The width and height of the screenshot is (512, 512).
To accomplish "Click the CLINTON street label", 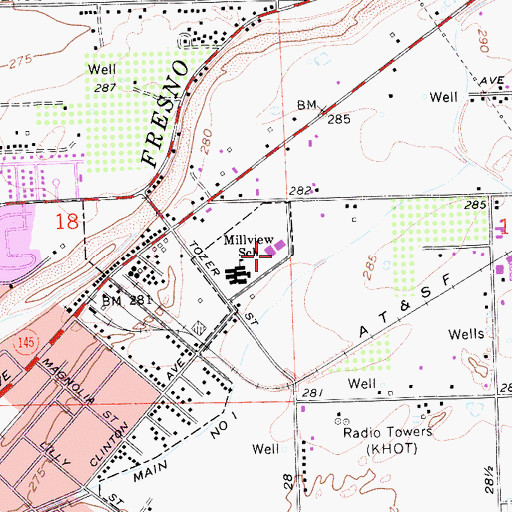I will pyautogui.click(x=109, y=444).
